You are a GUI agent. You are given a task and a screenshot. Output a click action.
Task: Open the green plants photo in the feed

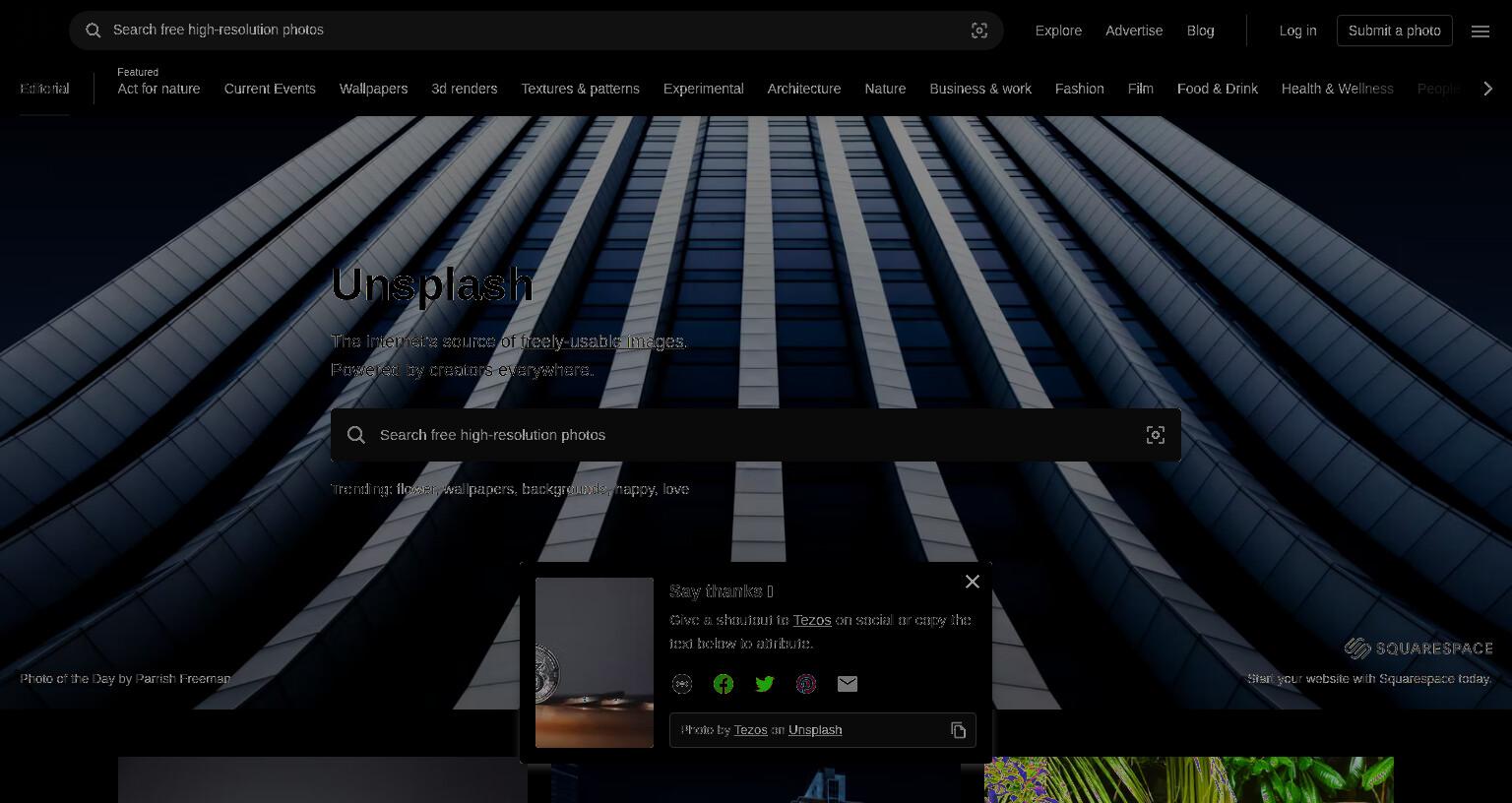[1189, 779]
